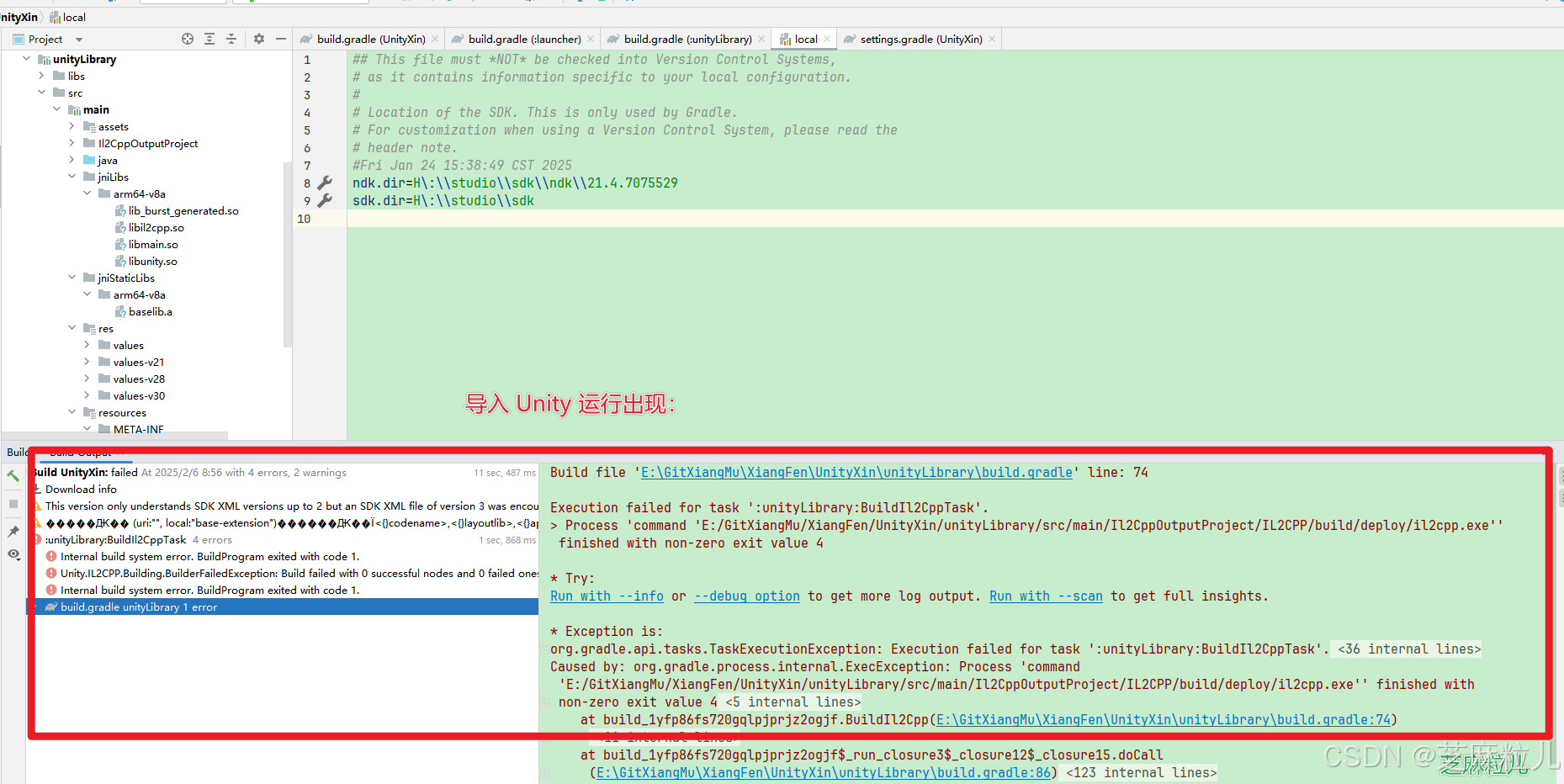Pin the Build Output window
The height and width of the screenshot is (784, 1564).
13,531
